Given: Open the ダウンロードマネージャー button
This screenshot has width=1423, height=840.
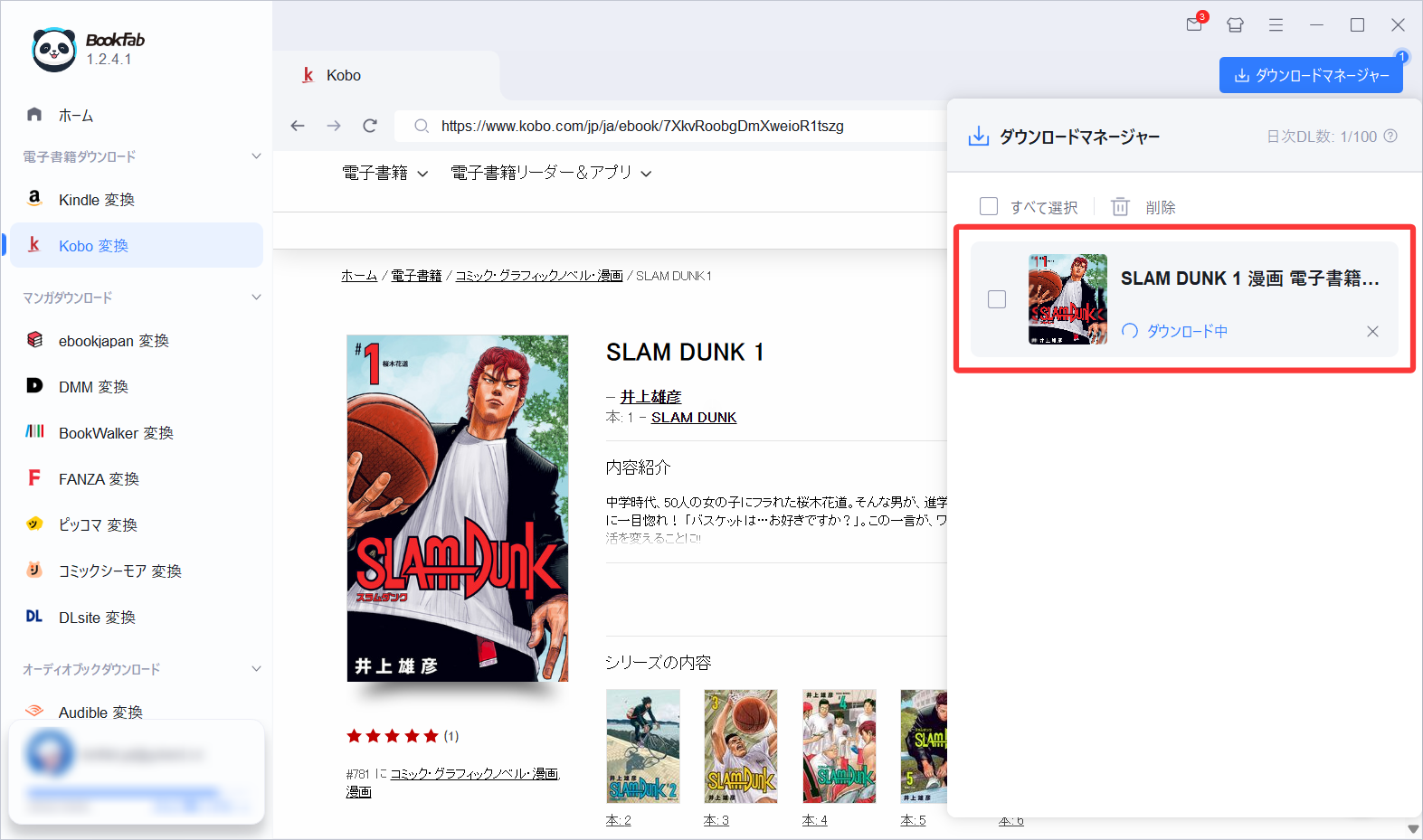Looking at the screenshot, I should (x=1311, y=75).
